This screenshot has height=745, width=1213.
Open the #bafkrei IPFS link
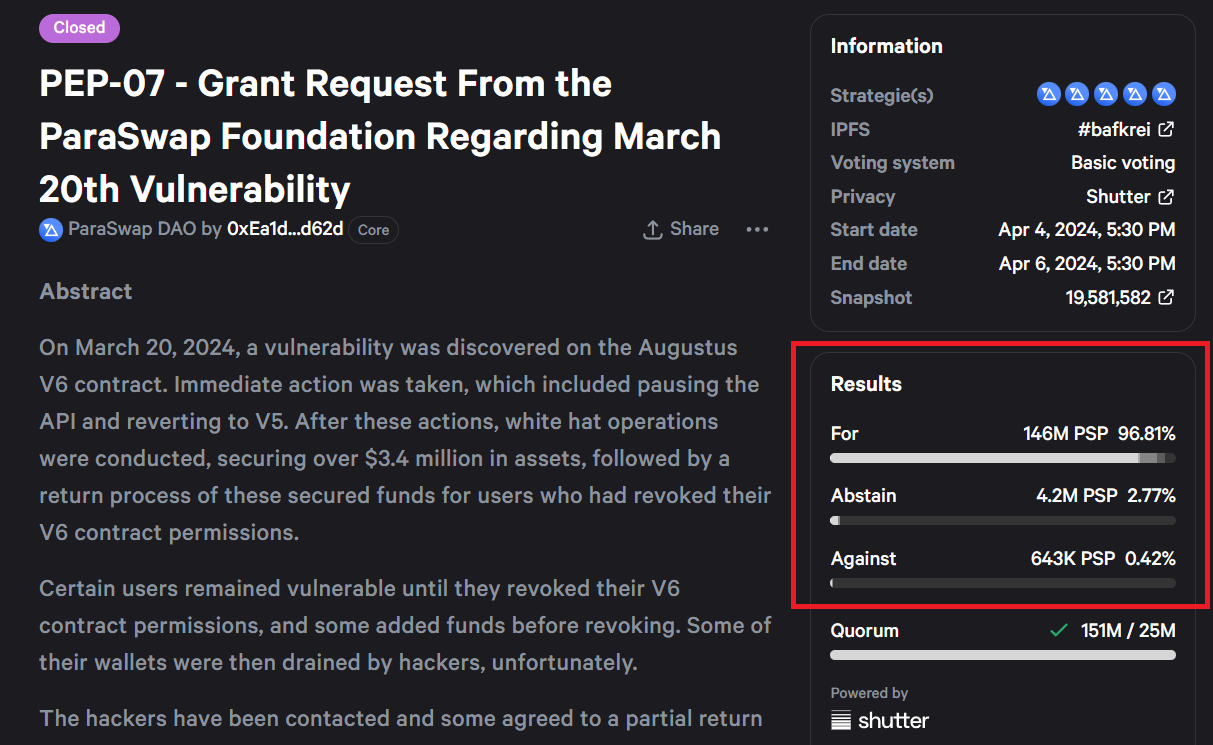[x=1113, y=129]
